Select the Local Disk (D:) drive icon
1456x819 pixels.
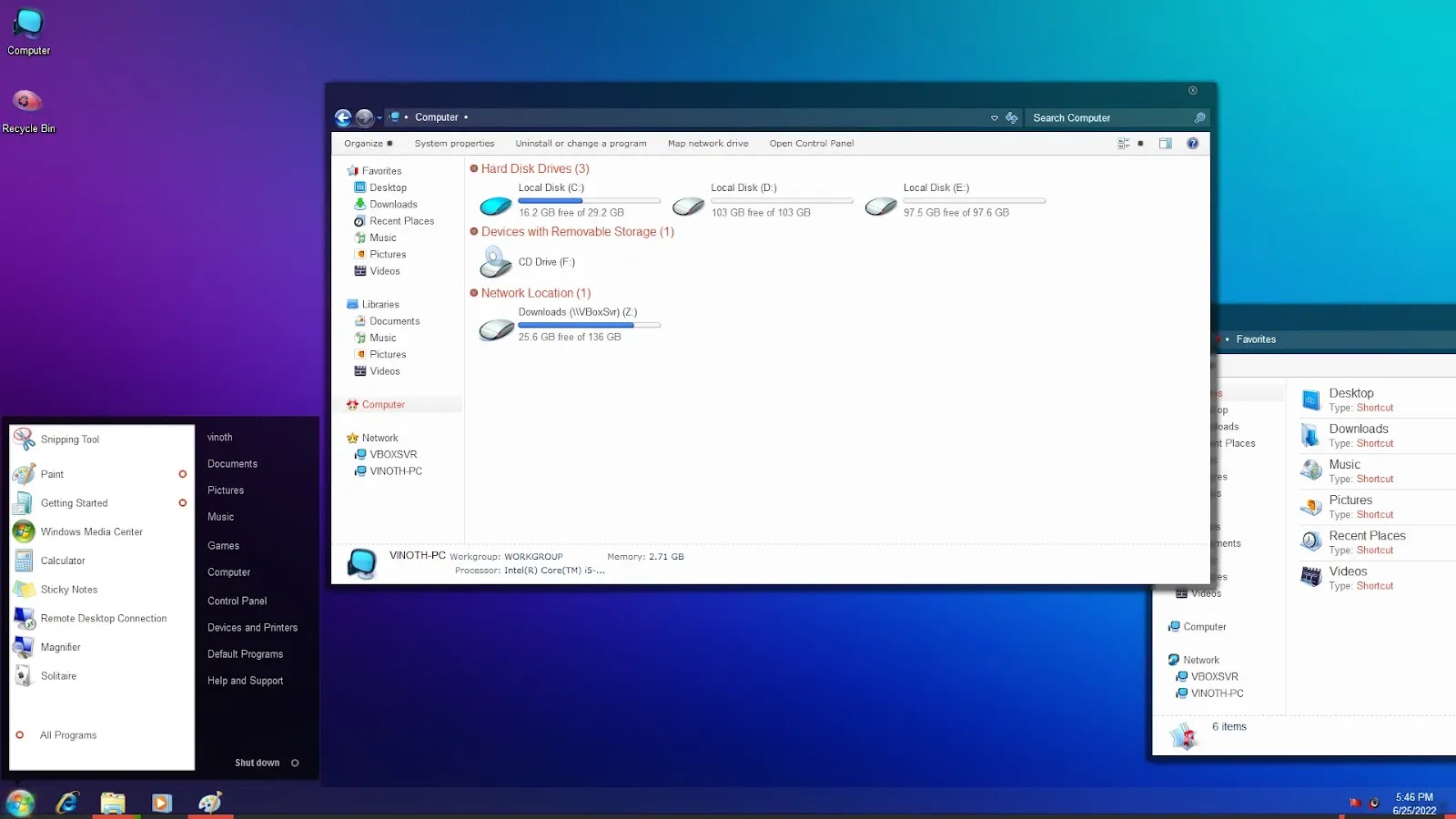coord(688,206)
